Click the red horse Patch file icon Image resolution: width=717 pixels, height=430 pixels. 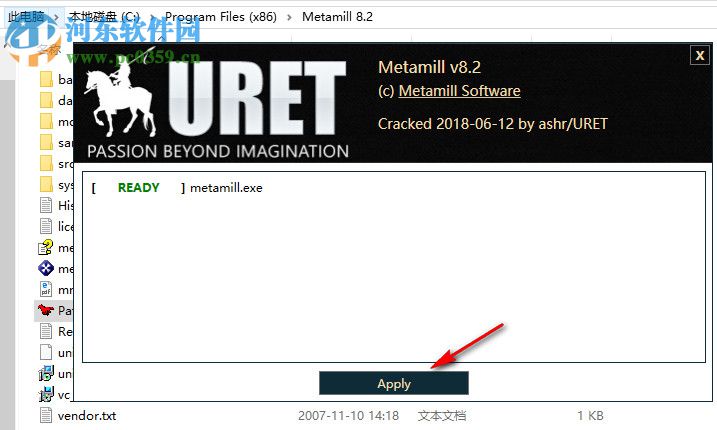pyautogui.click(x=46, y=310)
